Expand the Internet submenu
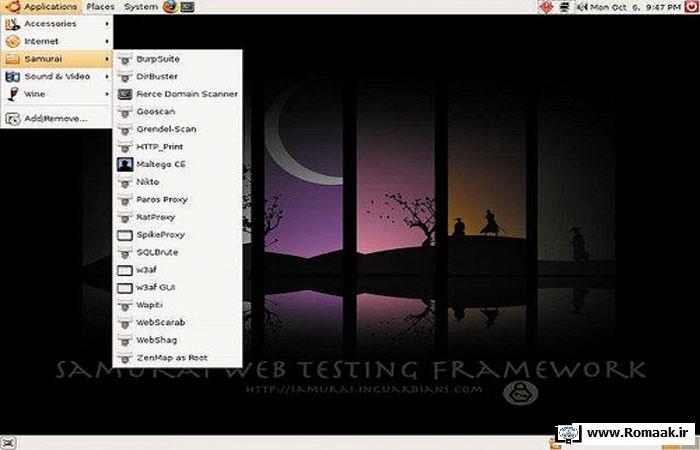The height and width of the screenshot is (450, 700). (57, 41)
